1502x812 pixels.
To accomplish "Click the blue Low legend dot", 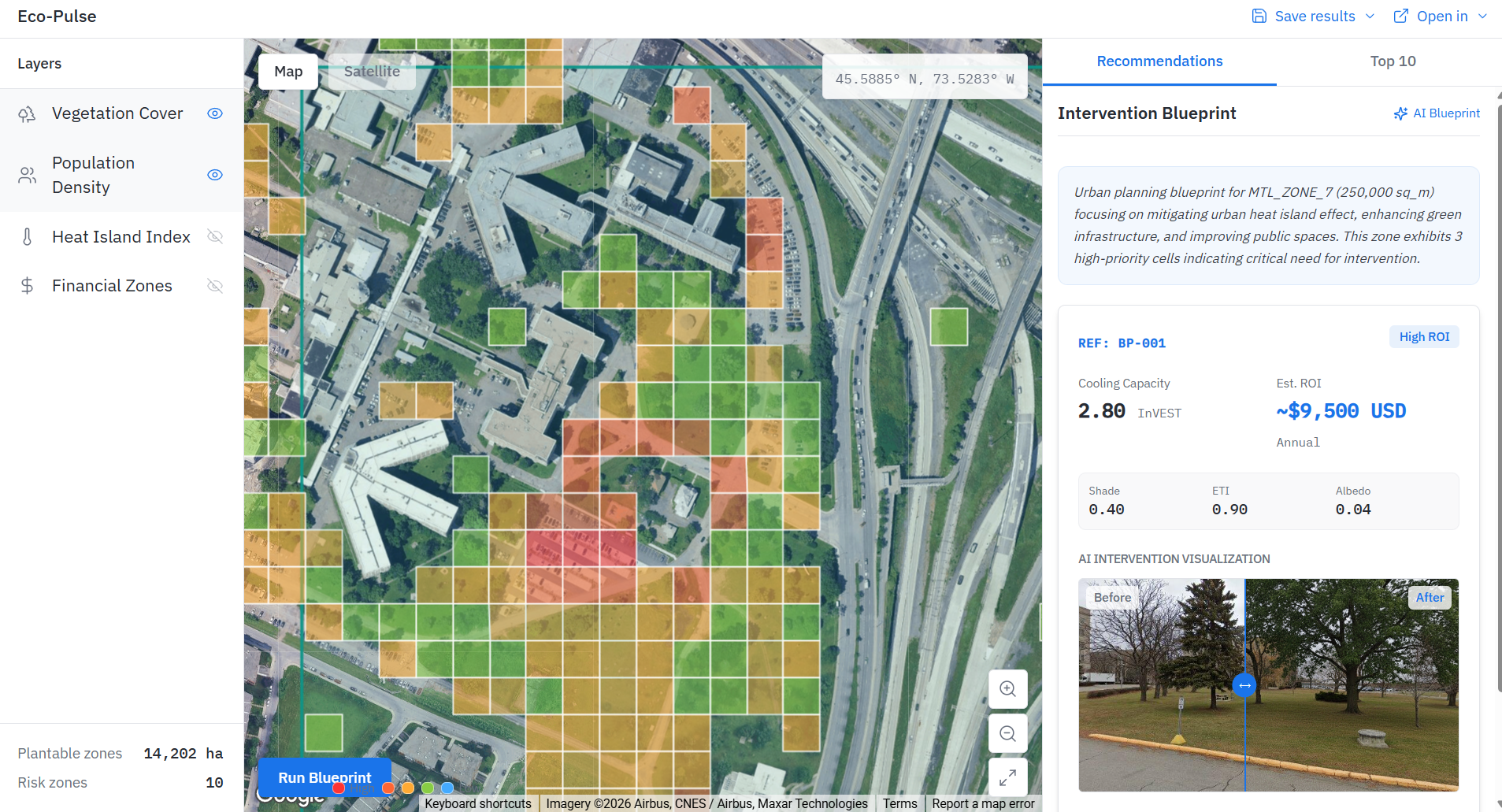I will pyautogui.click(x=447, y=788).
